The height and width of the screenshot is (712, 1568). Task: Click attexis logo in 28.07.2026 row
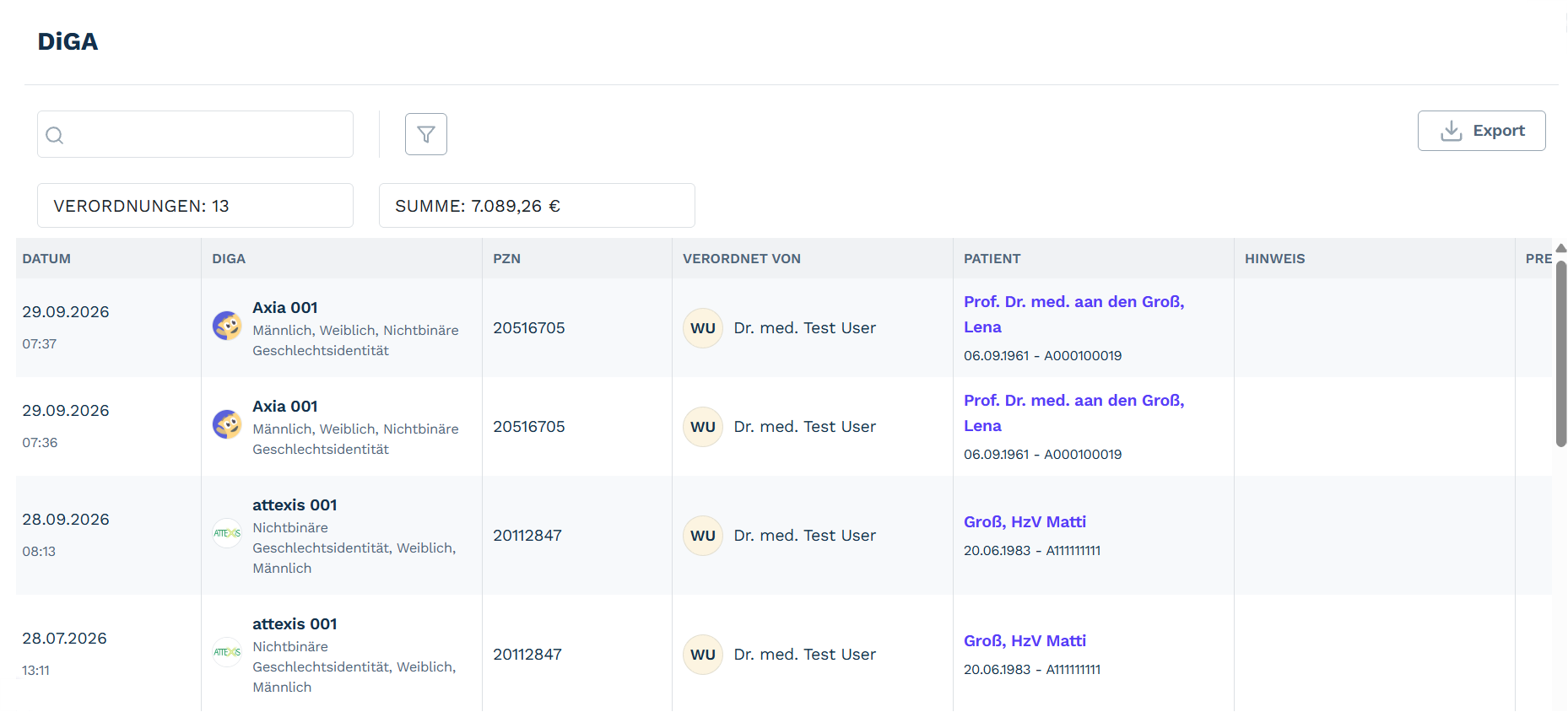pyautogui.click(x=227, y=652)
